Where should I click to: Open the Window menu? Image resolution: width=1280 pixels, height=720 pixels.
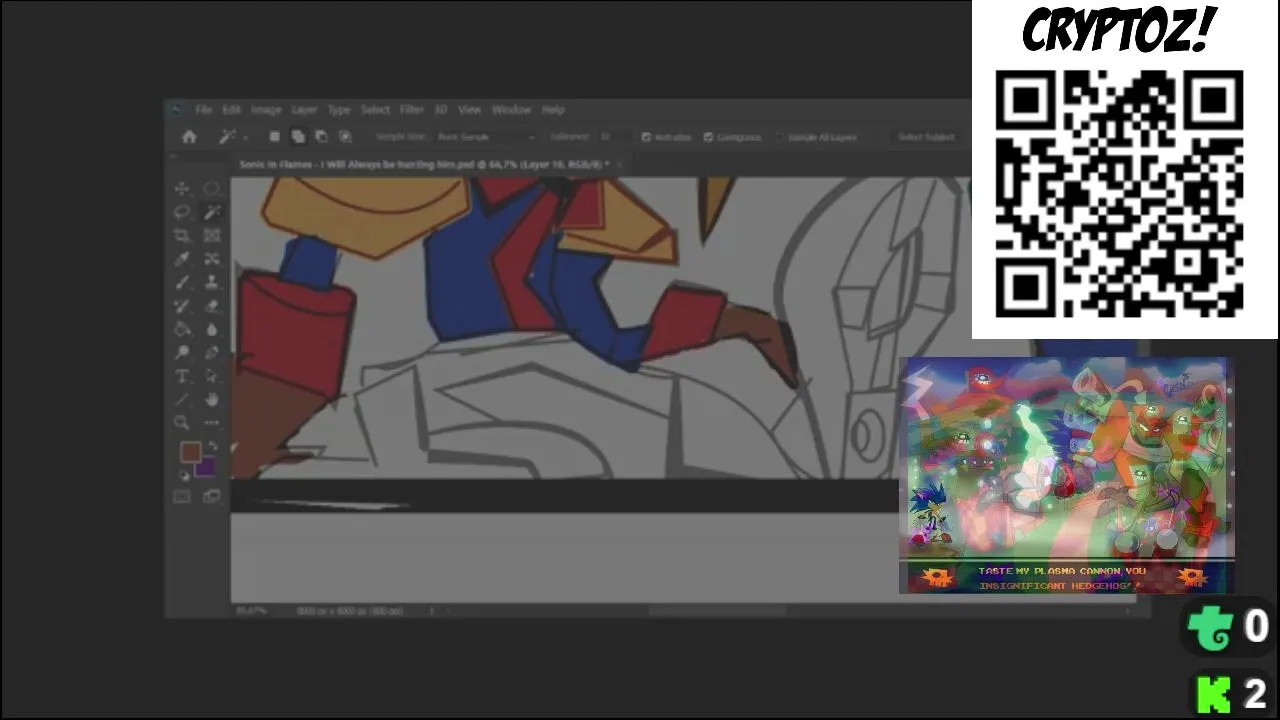pyautogui.click(x=511, y=110)
